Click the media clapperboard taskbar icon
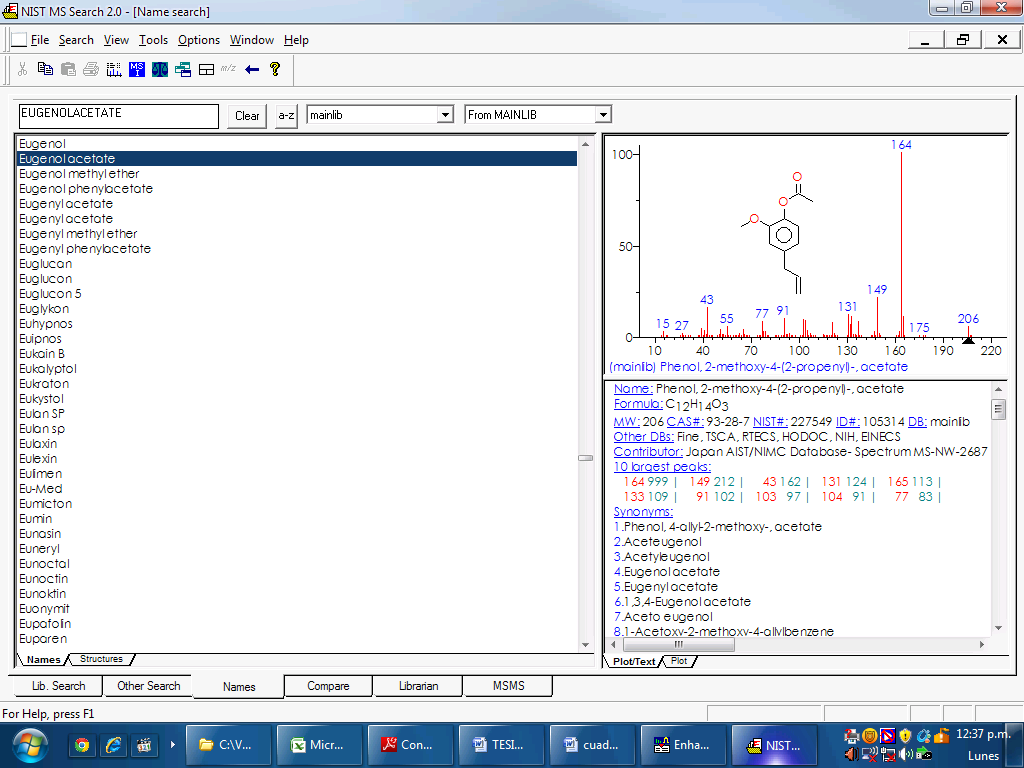 [x=144, y=745]
